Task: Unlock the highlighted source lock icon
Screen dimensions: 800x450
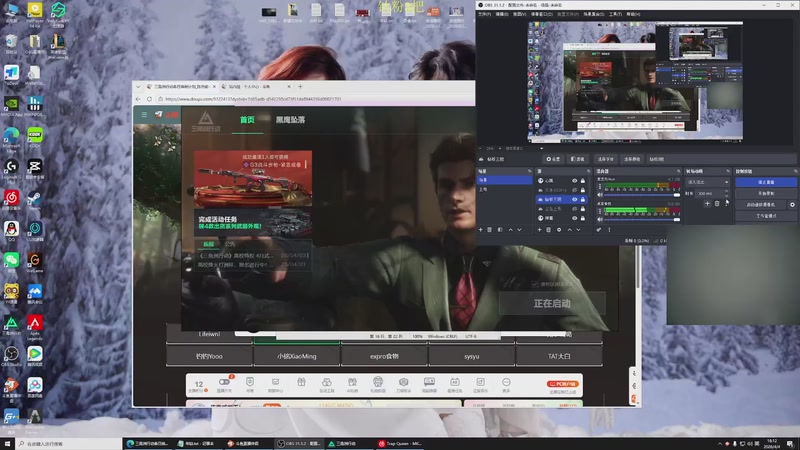Action: [583, 199]
